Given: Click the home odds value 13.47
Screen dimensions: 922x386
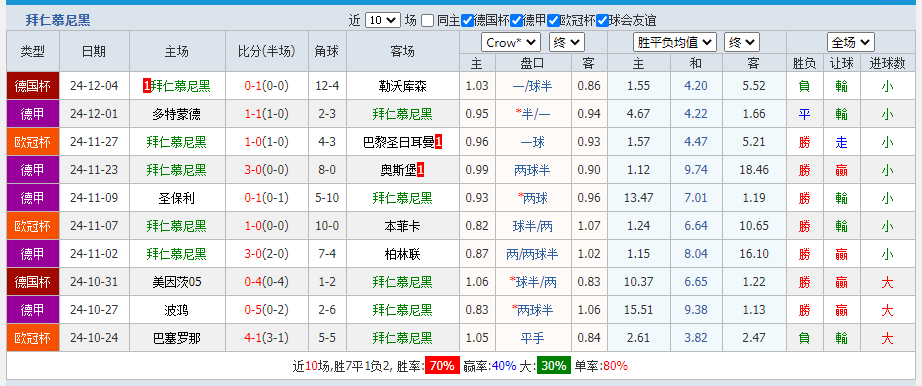Looking at the screenshot, I should (x=638, y=198).
